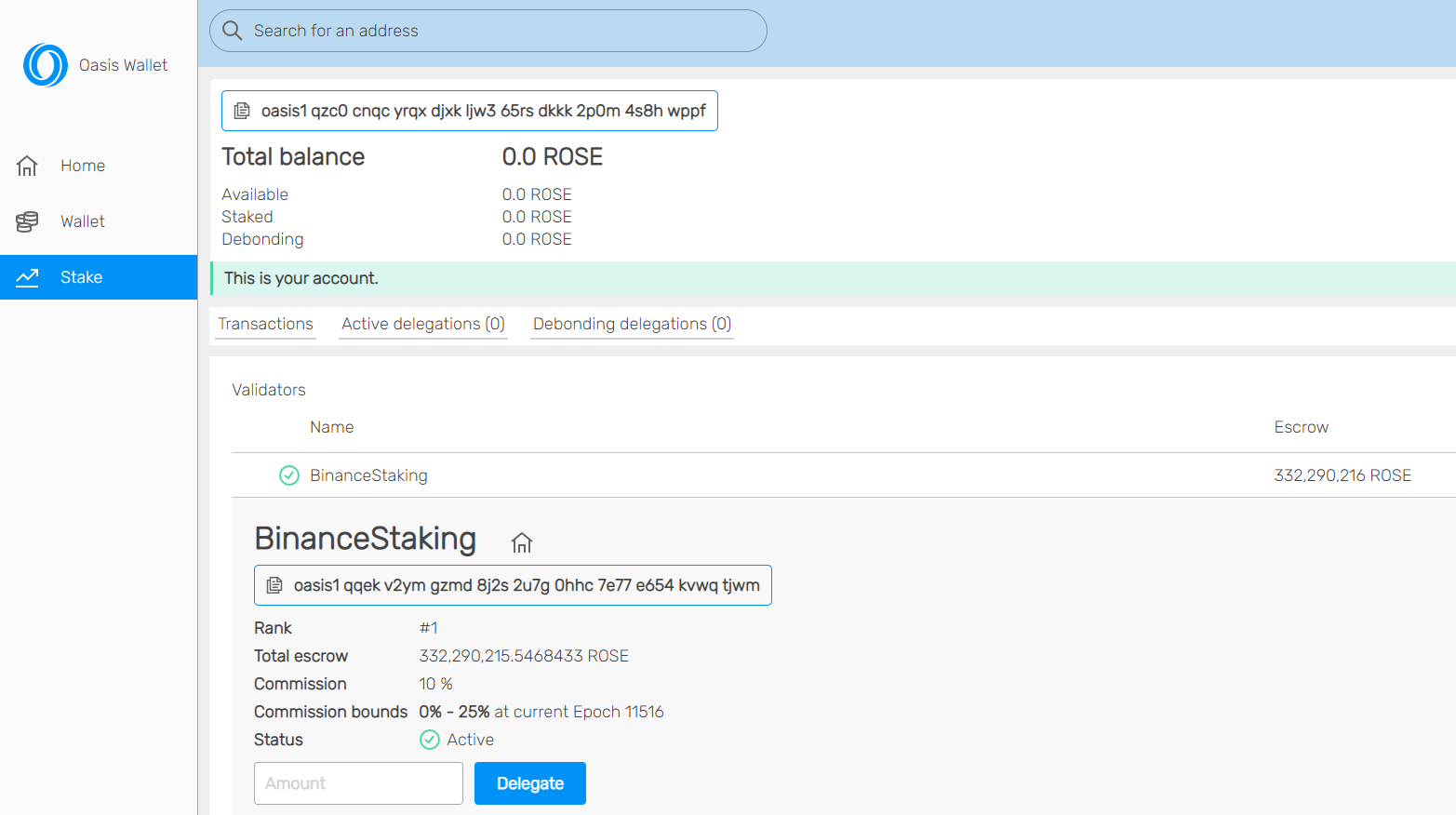Click the commission bounds 0% - 25% text
The image size is (1456, 815).
(454, 712)
